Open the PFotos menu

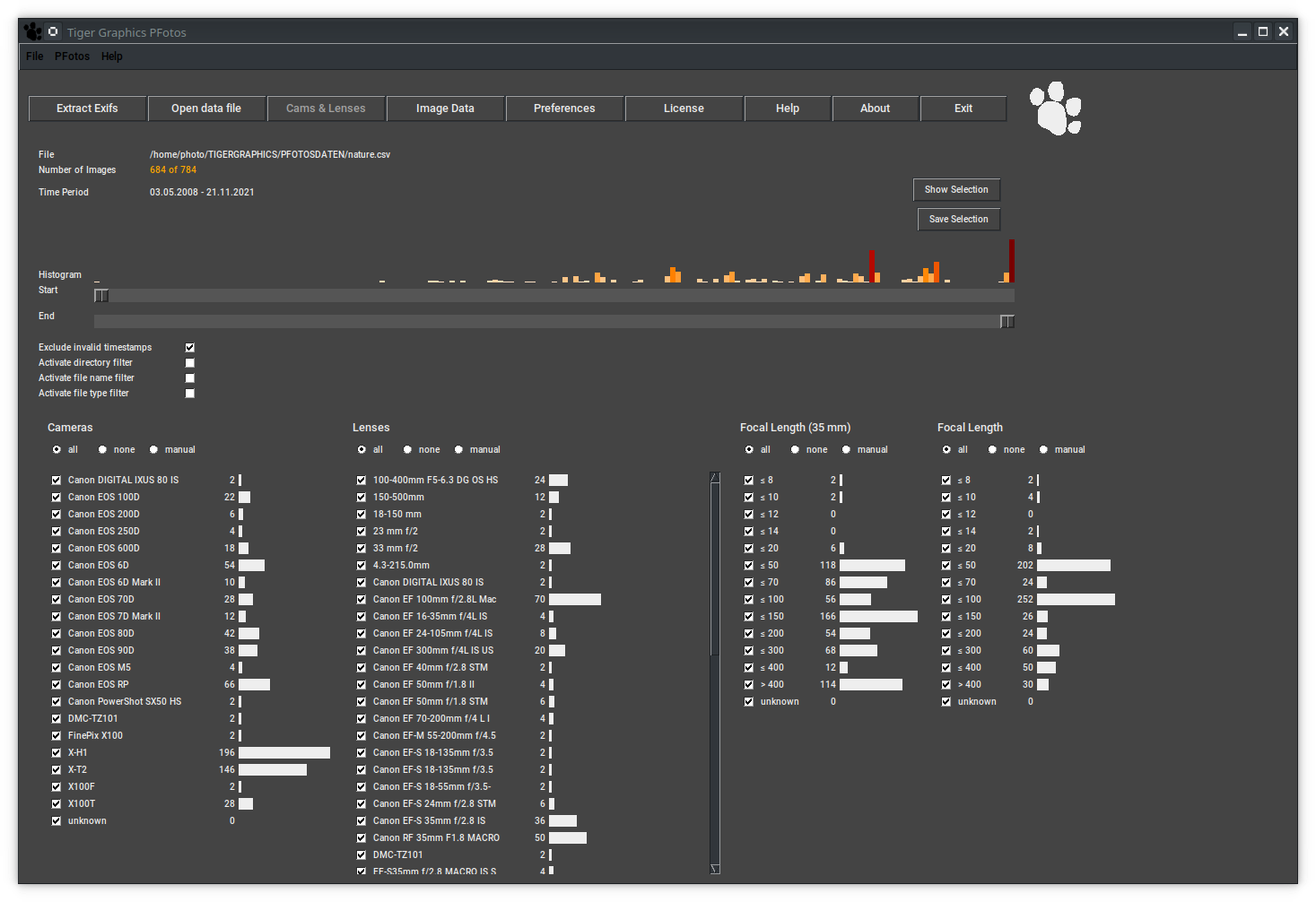[x=72, y=56]
